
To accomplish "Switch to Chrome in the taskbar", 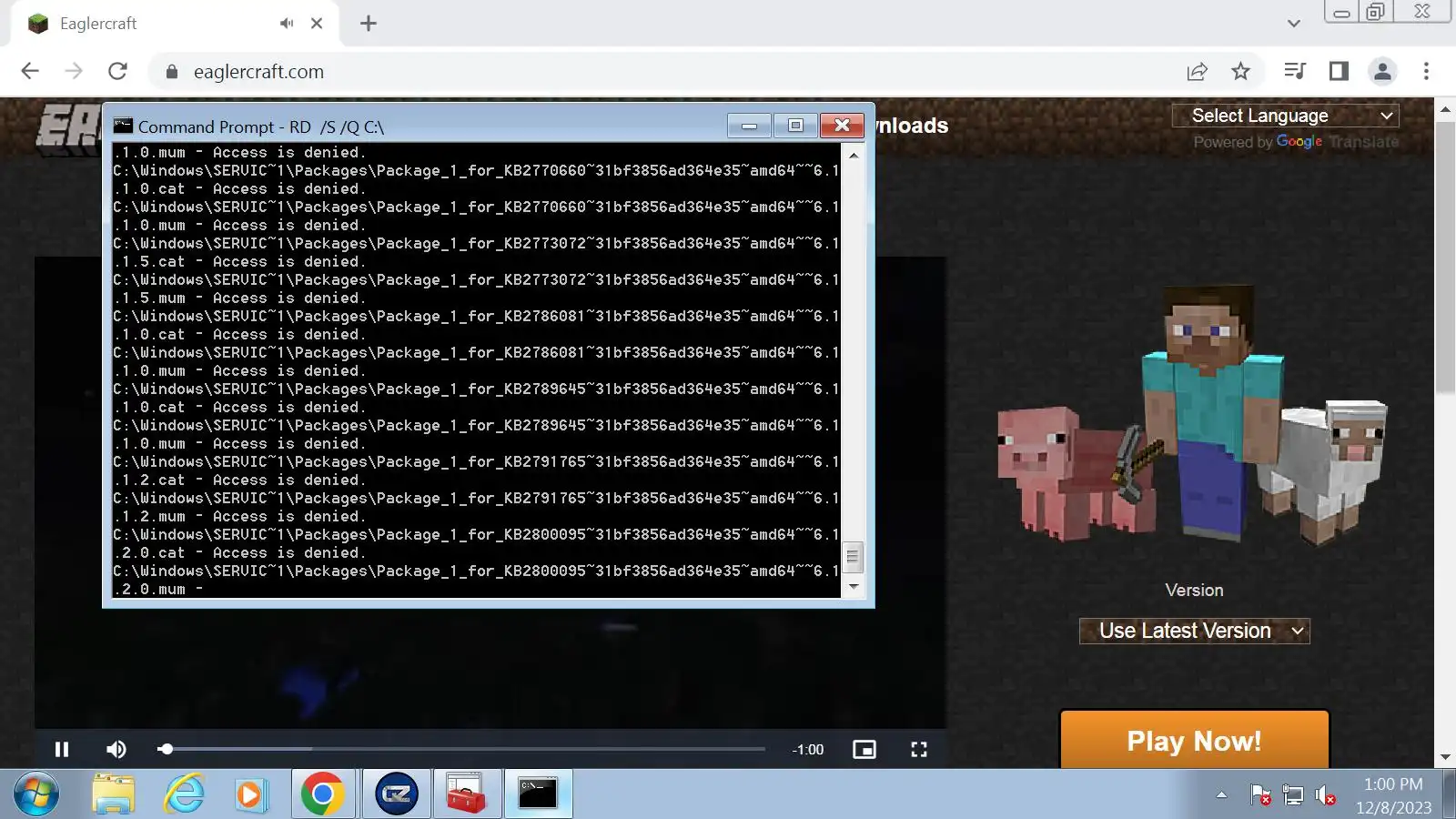I will coord(323,794).
